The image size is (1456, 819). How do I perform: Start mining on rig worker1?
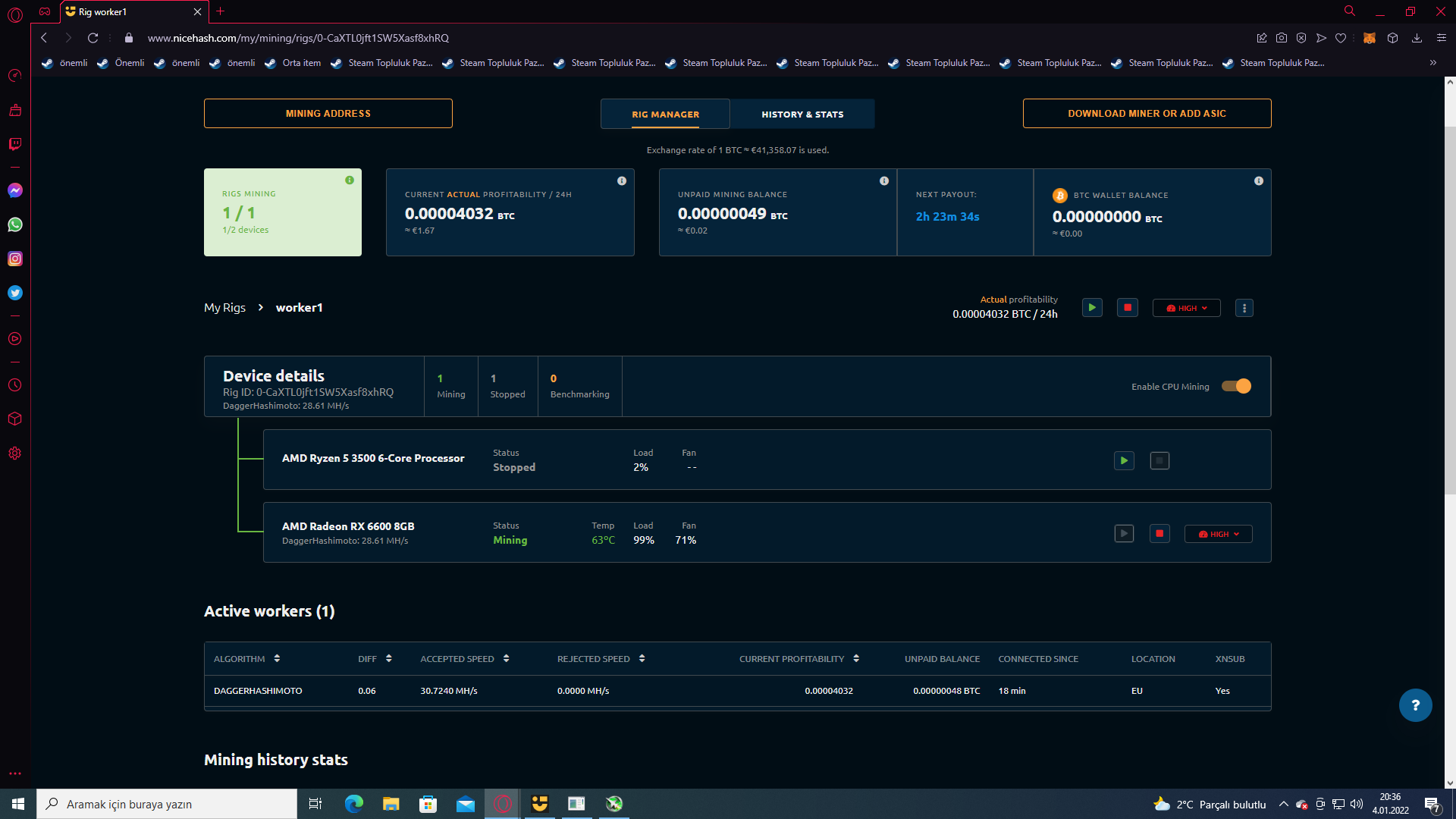click(x=1092, y=308)
